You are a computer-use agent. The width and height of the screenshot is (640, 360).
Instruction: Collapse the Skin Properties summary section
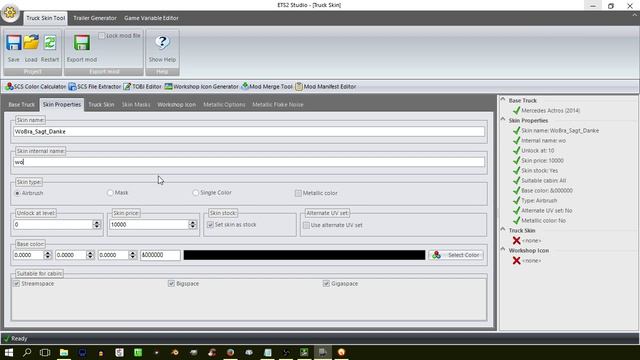tap(503, 120)
